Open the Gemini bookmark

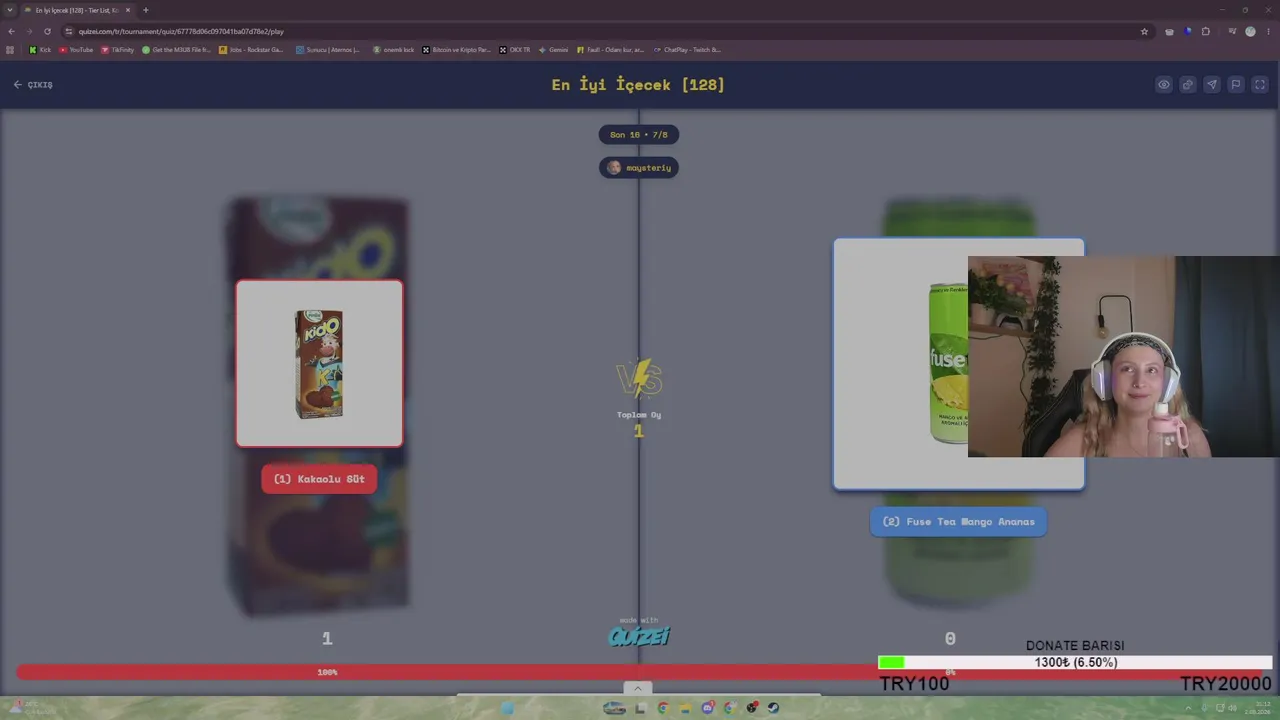pyautogui.click(x=553, y=49)
